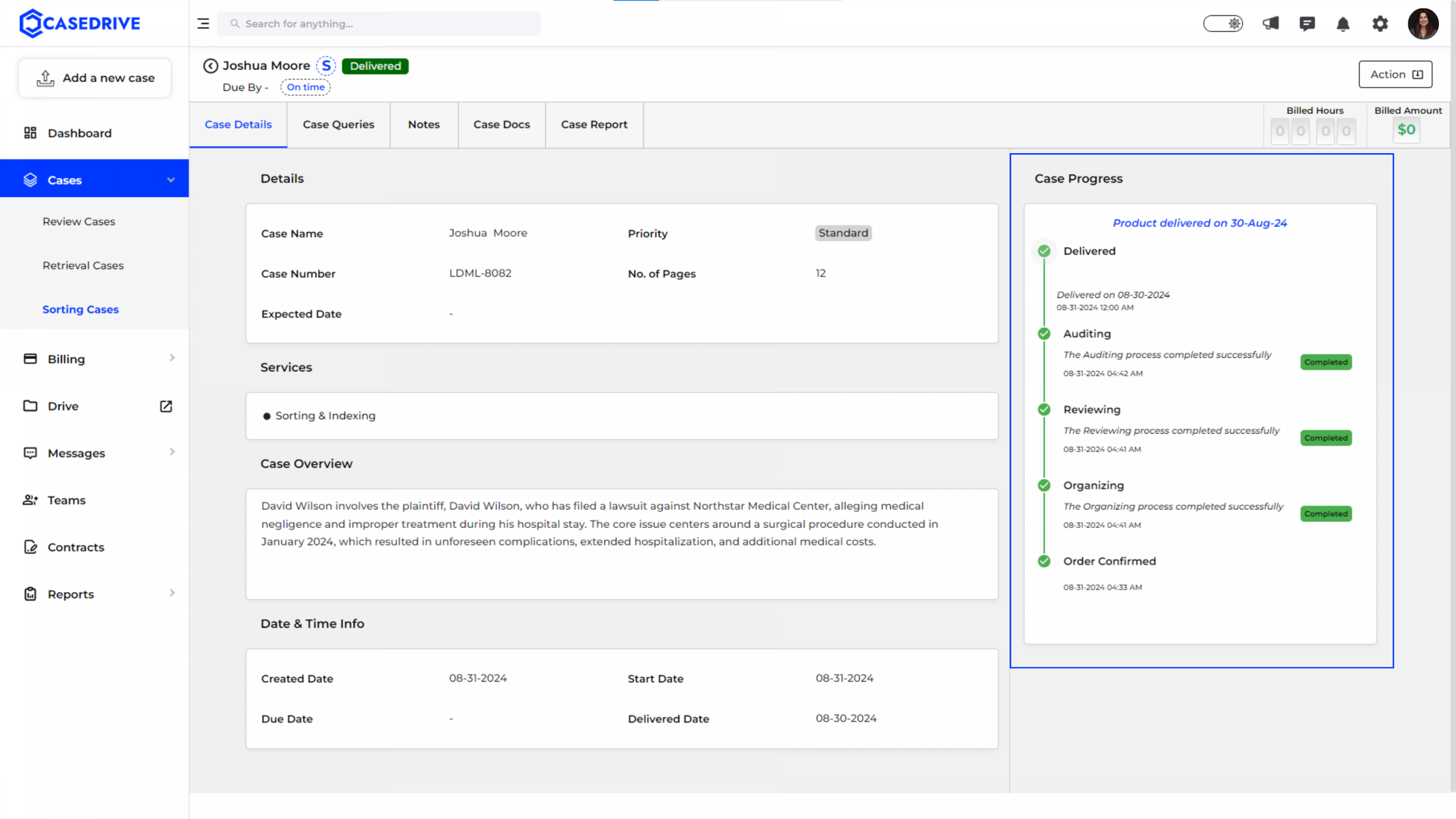
Task: Open the Case Report tab
Action: click(x=594, y=124)
